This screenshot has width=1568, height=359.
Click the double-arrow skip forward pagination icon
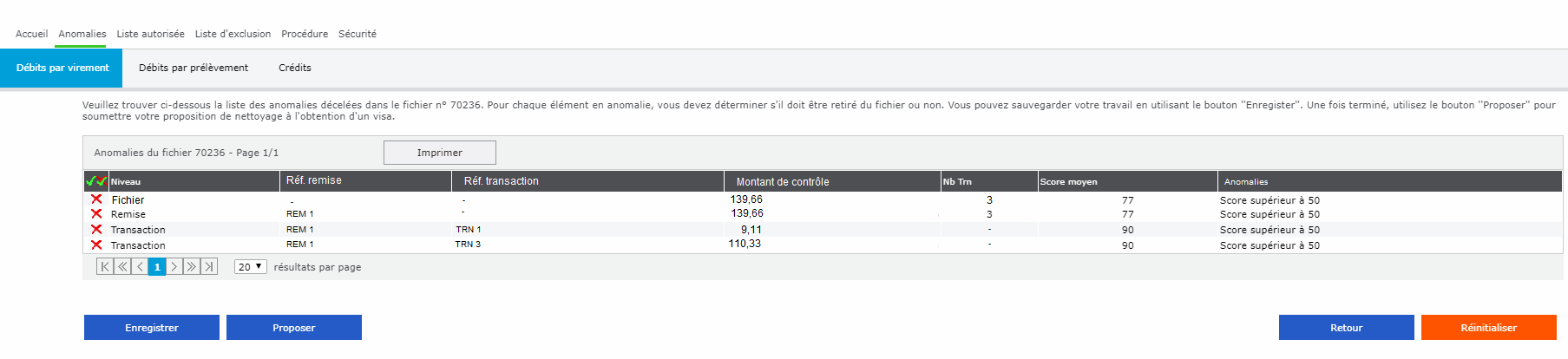(x=192, y=266)
